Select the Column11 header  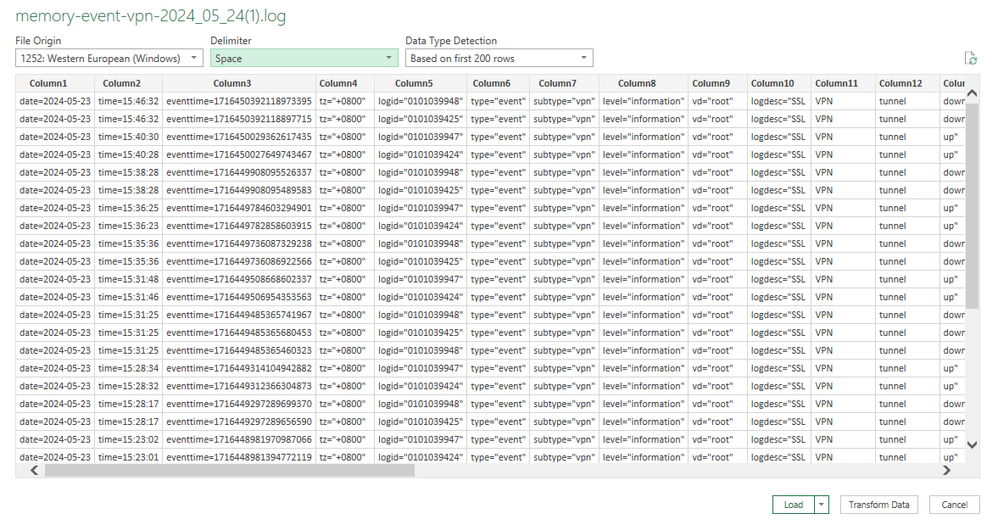(x=836, y=84)
